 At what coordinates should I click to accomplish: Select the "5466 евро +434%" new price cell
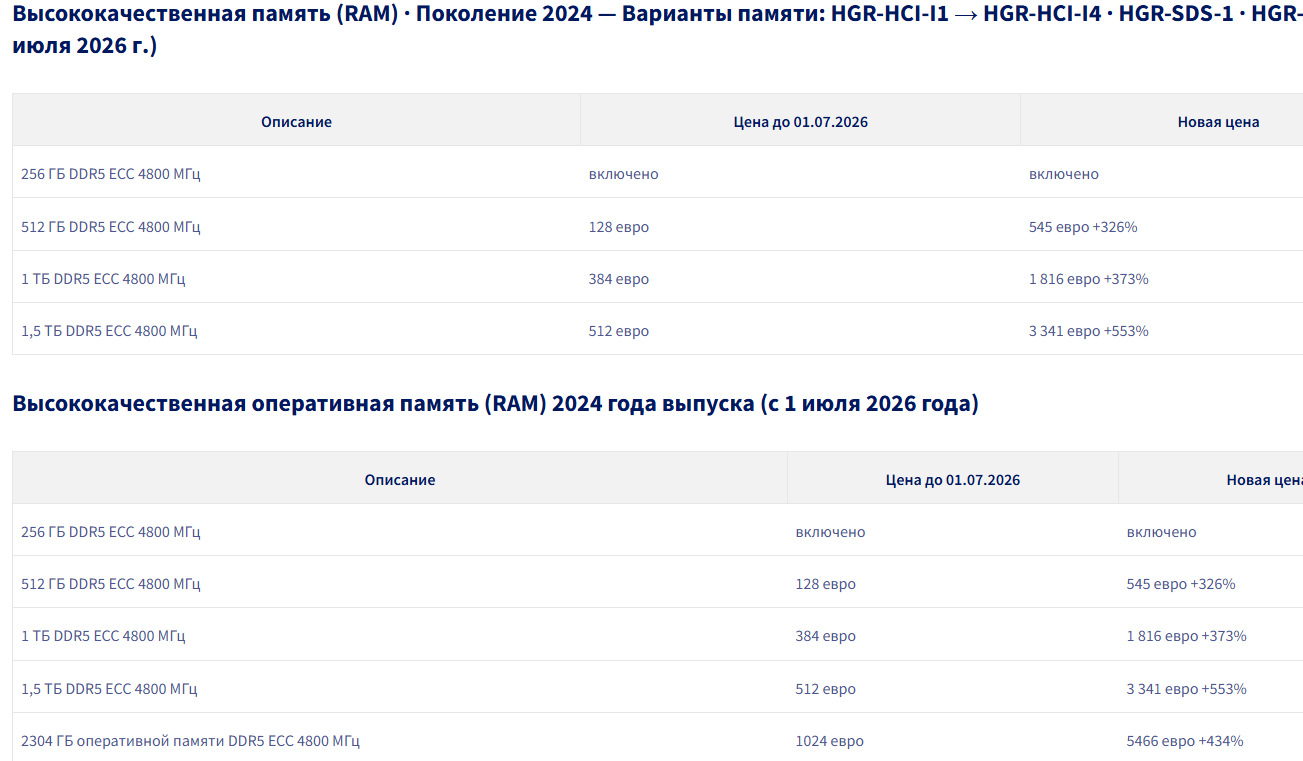(1185, 741)
